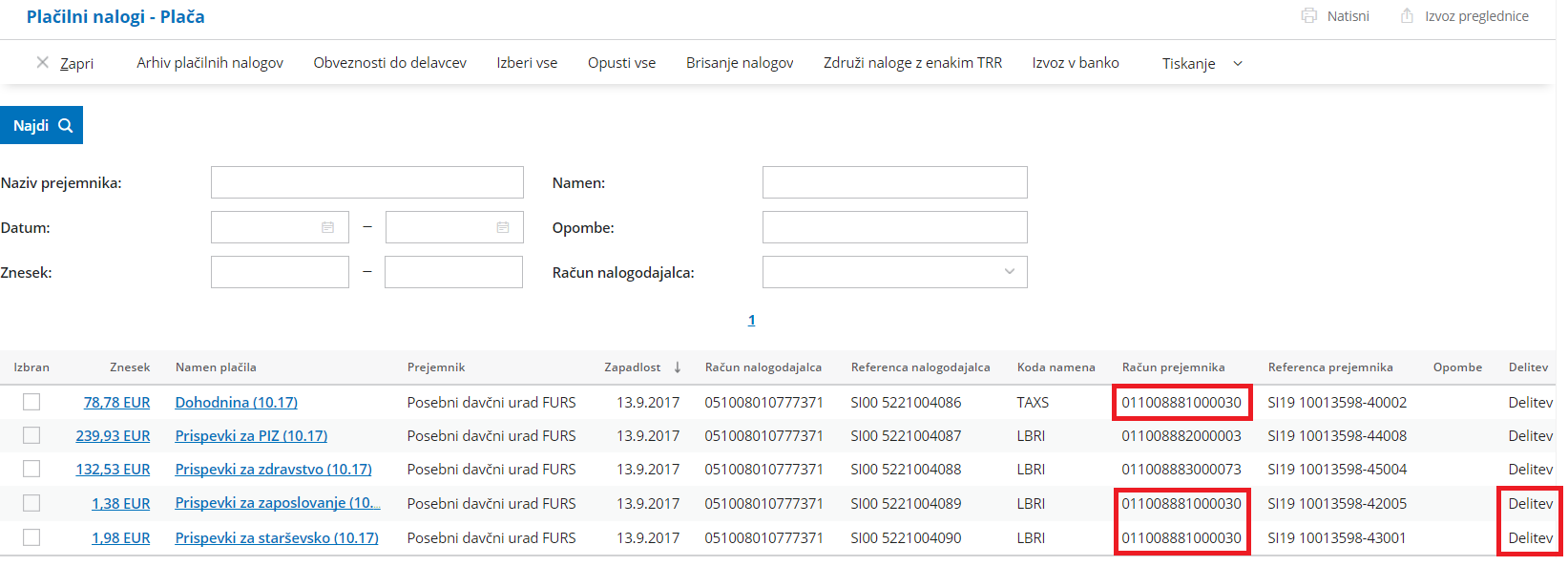Click Izvoz v banko
1568x566 pixels.
1076,62
